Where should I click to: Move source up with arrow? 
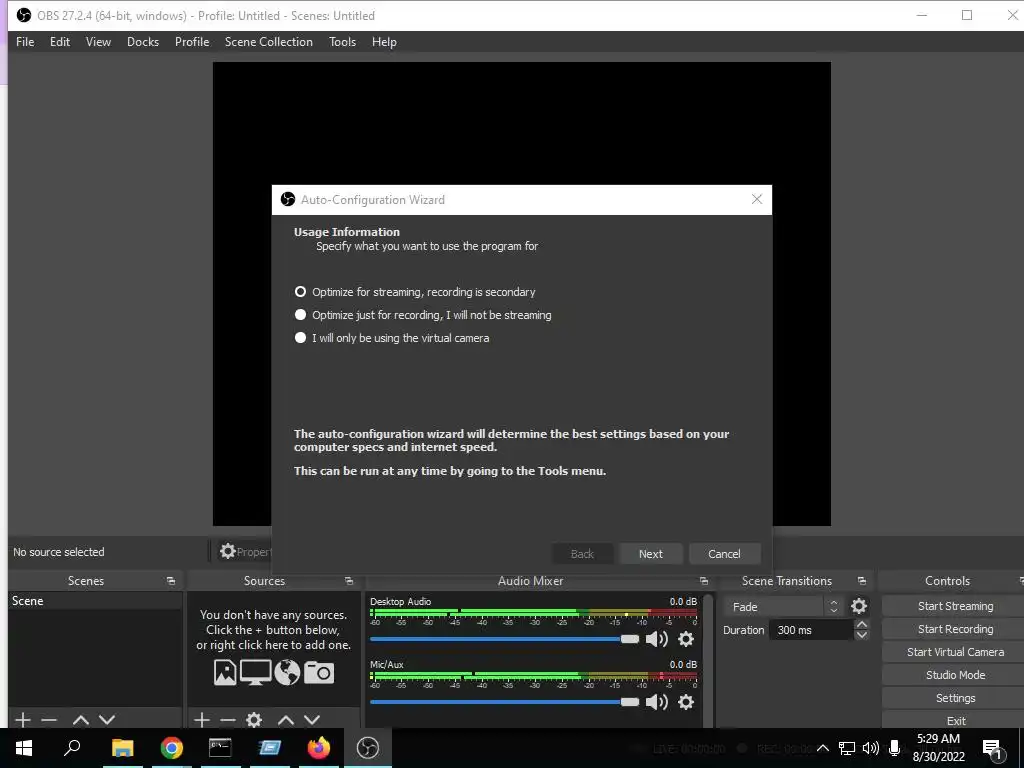pyautogui.click(x=285, y=720)
